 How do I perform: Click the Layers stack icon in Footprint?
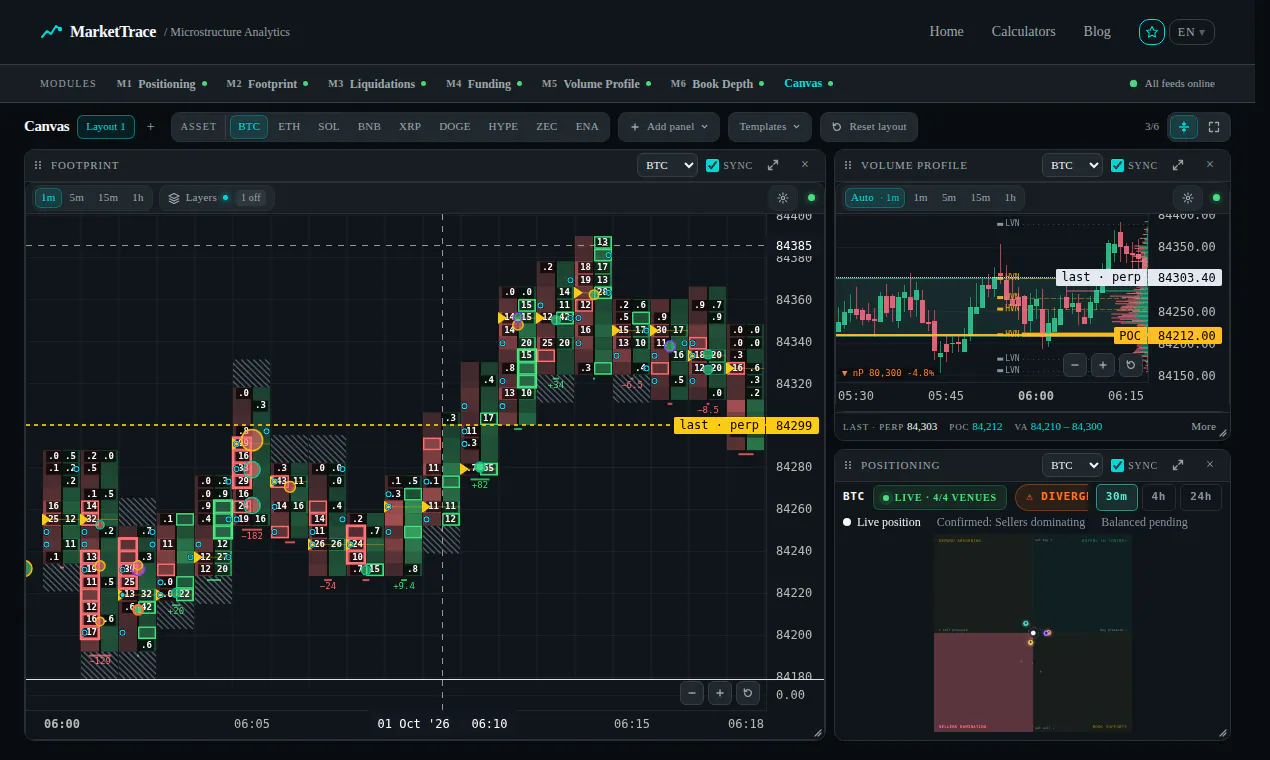coord(174,198)
